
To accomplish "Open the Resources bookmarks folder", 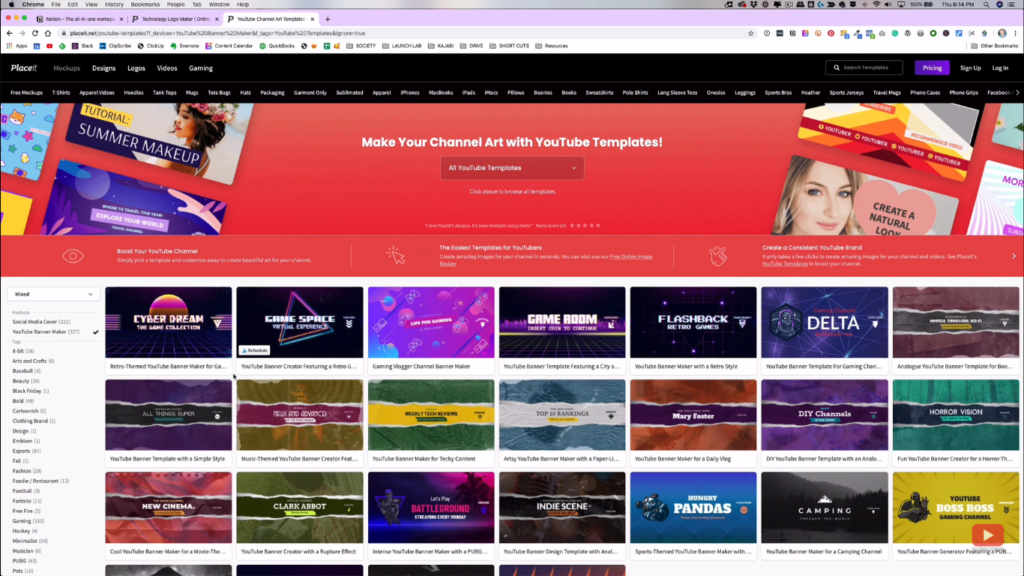I will (552, 46).
